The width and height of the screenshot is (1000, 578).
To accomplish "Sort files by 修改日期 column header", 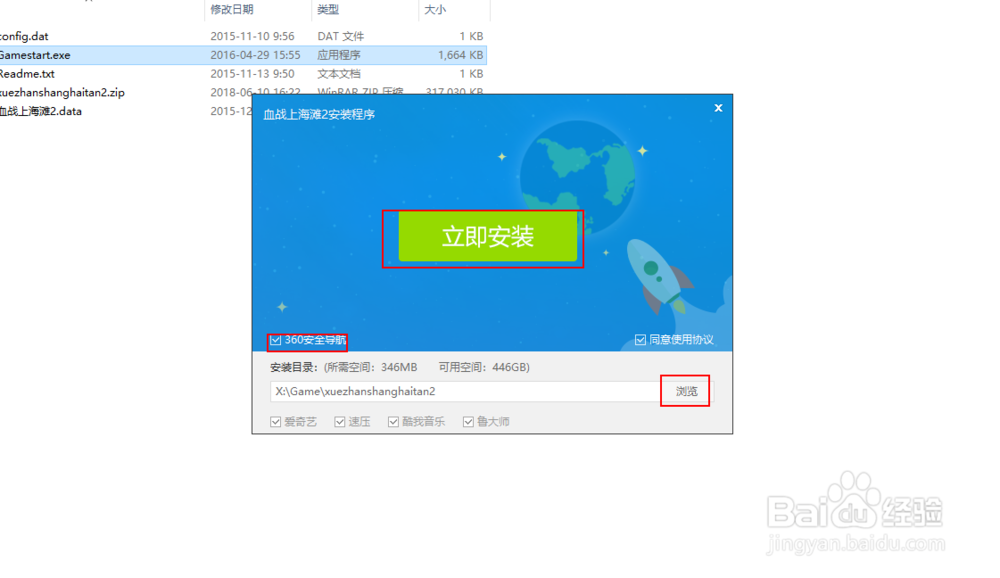I will (x=232, y=10).
